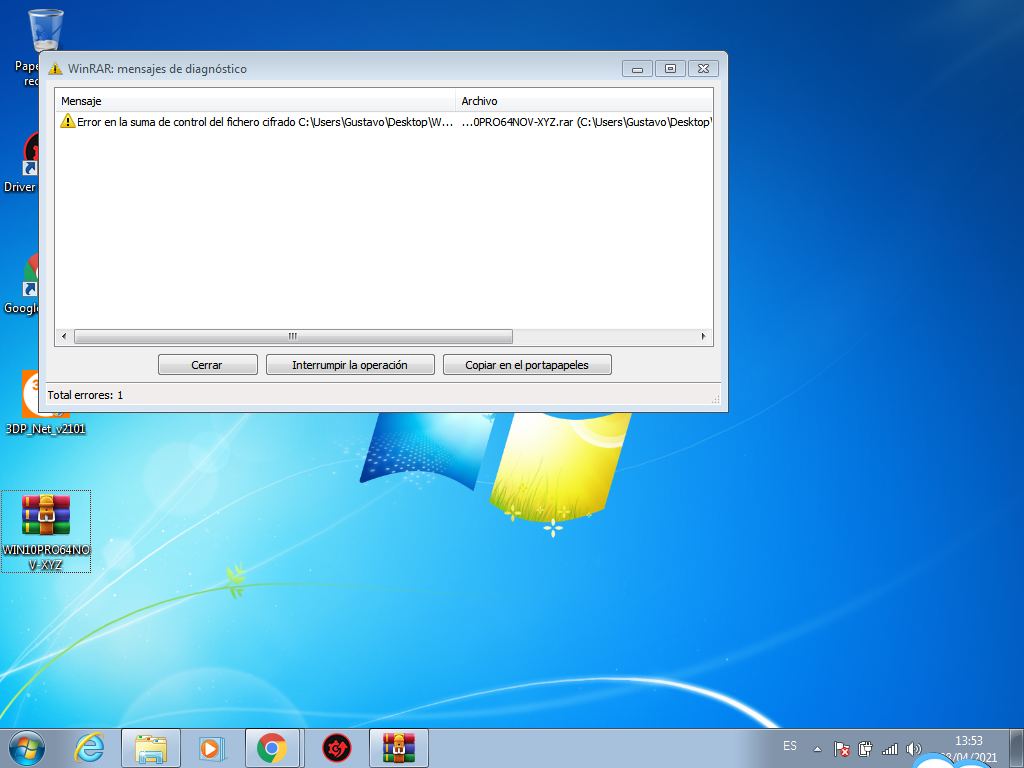Click the ES language indicator

click(x=790, y=746)
